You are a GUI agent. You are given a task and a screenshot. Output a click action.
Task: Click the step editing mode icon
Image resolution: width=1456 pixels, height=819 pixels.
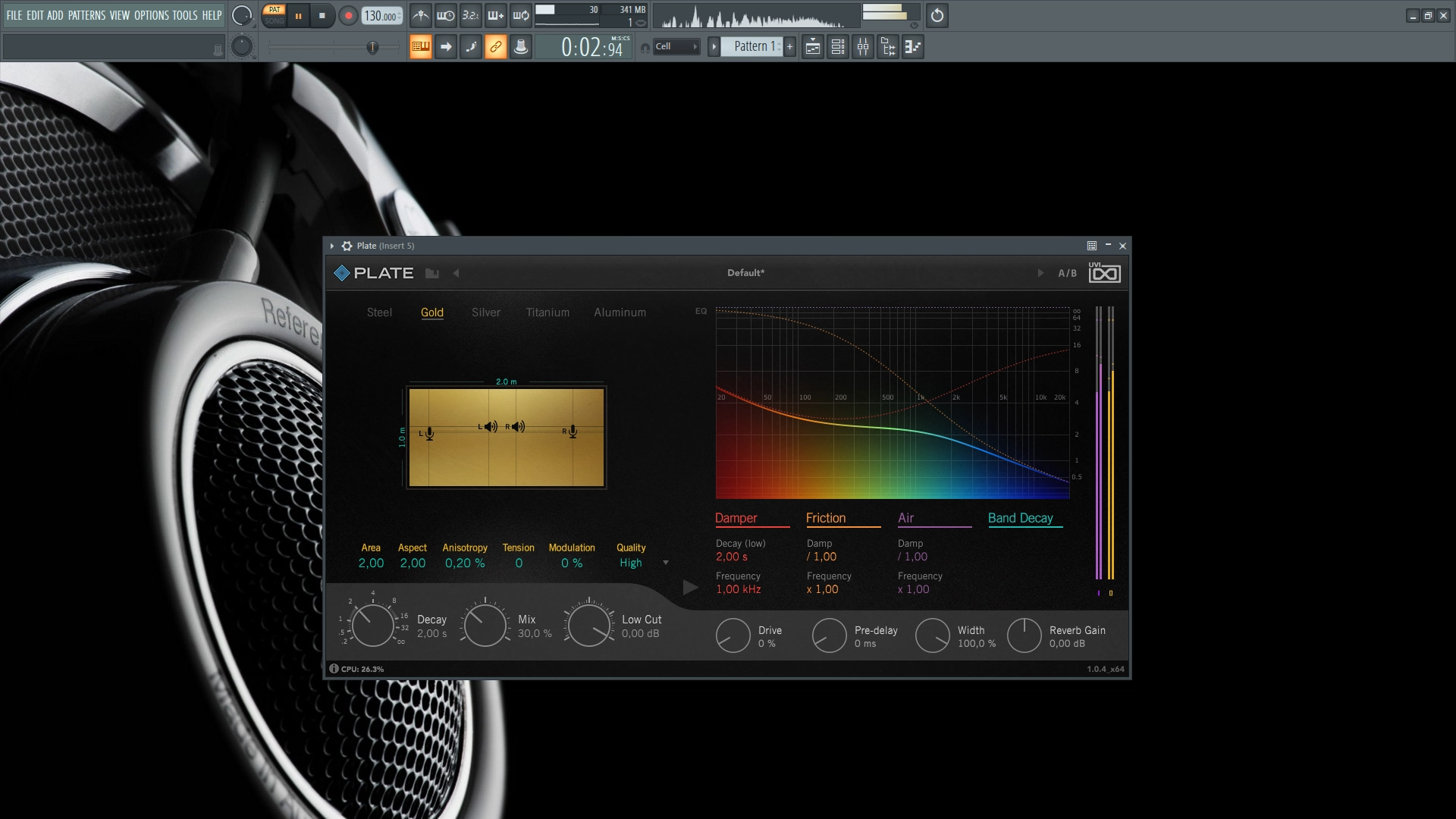(471, 47)
